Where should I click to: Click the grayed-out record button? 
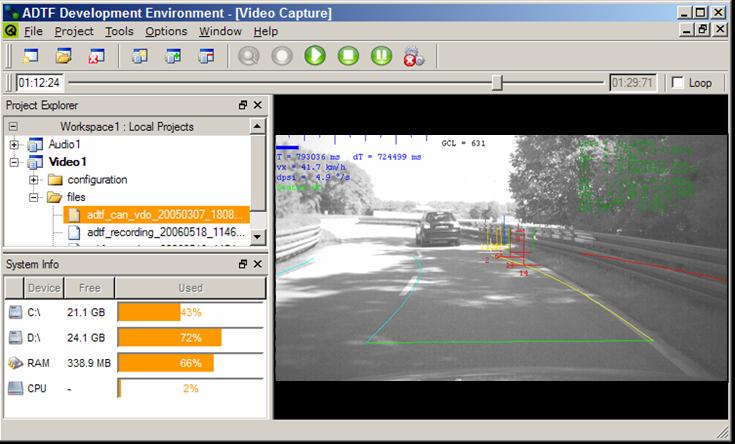click(249, 56)
